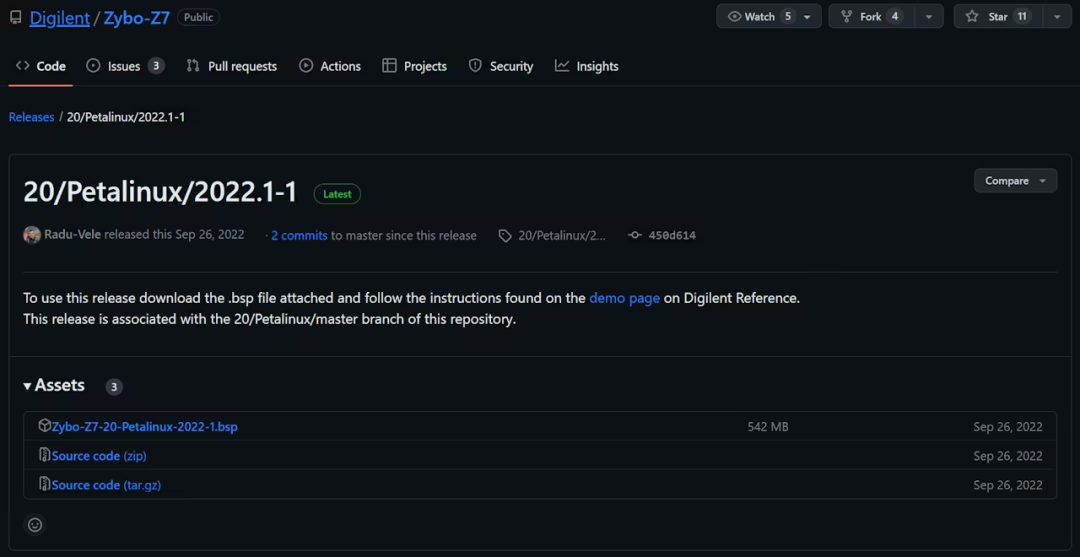Open the Zybo-Z7 repository link
This screenshot has width=1080, height=557.
(136, 18)
